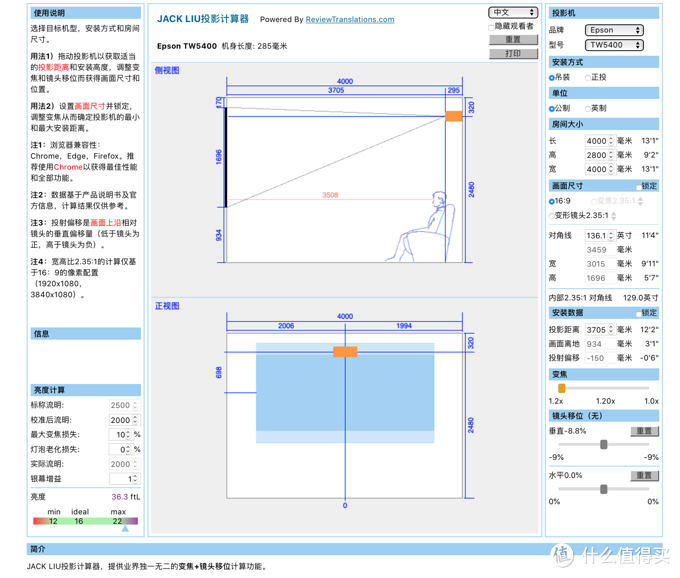Screen dimensions: 680x578
Task: Click the orange 变焦 zoom slider handle
Action: [562, 388]
